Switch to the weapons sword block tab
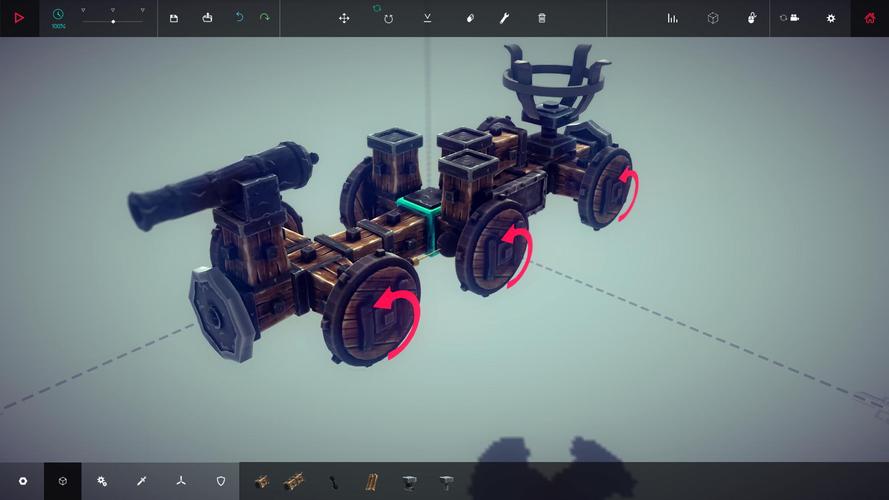The width and height of the screenshot is (889, 500). pos(141,481)
